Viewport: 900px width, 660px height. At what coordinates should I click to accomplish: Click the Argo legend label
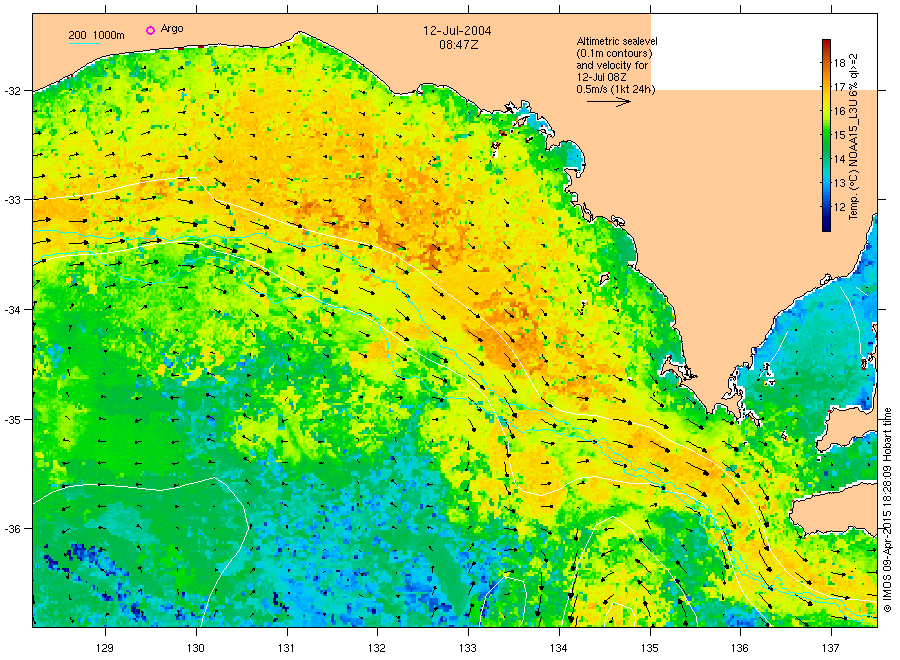point(172,29)
